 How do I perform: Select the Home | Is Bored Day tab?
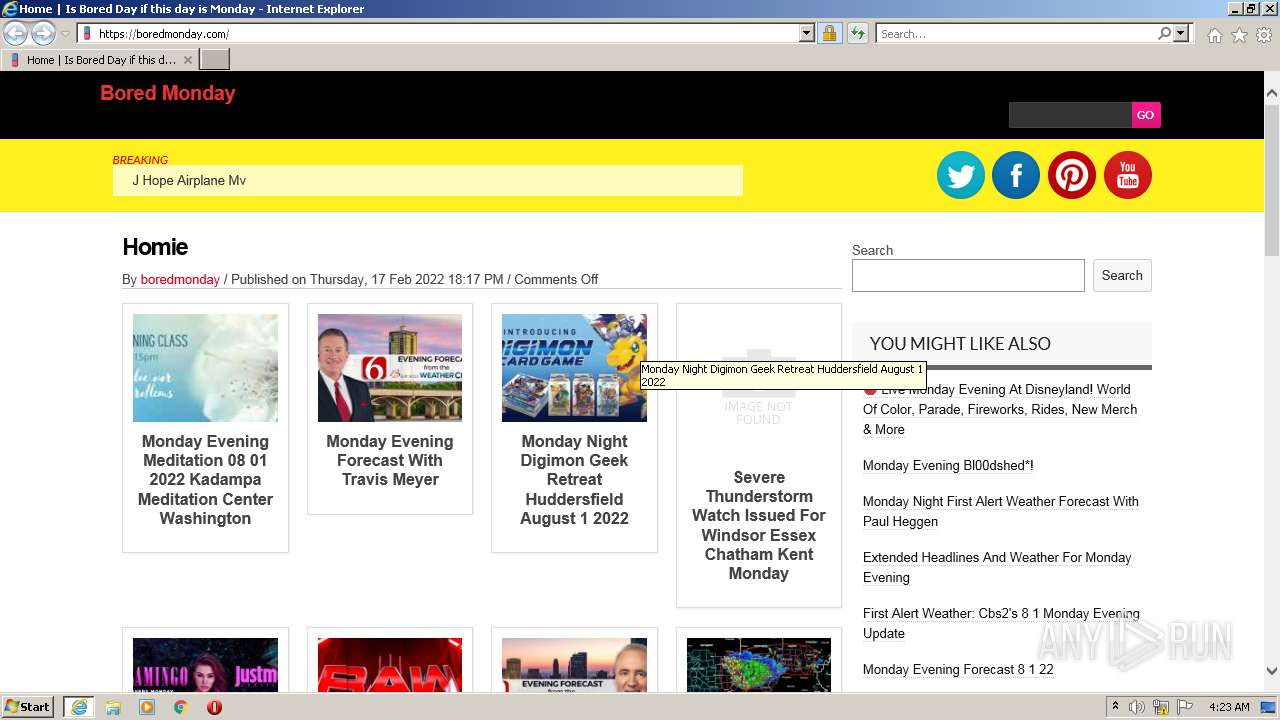click(100, 60)
